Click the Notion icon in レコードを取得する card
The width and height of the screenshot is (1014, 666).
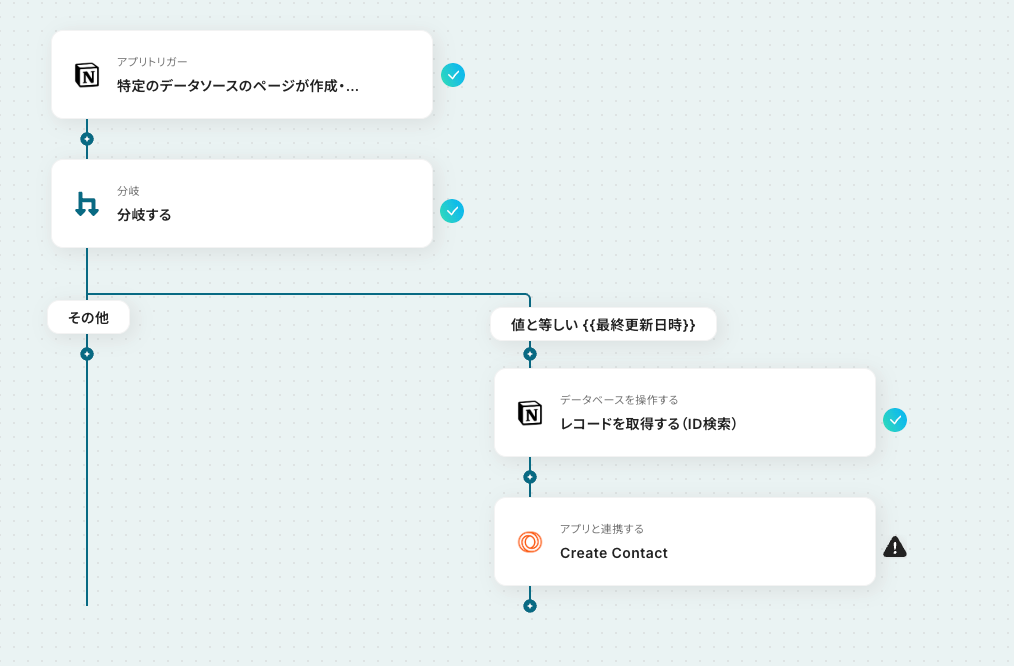[530, 413]
